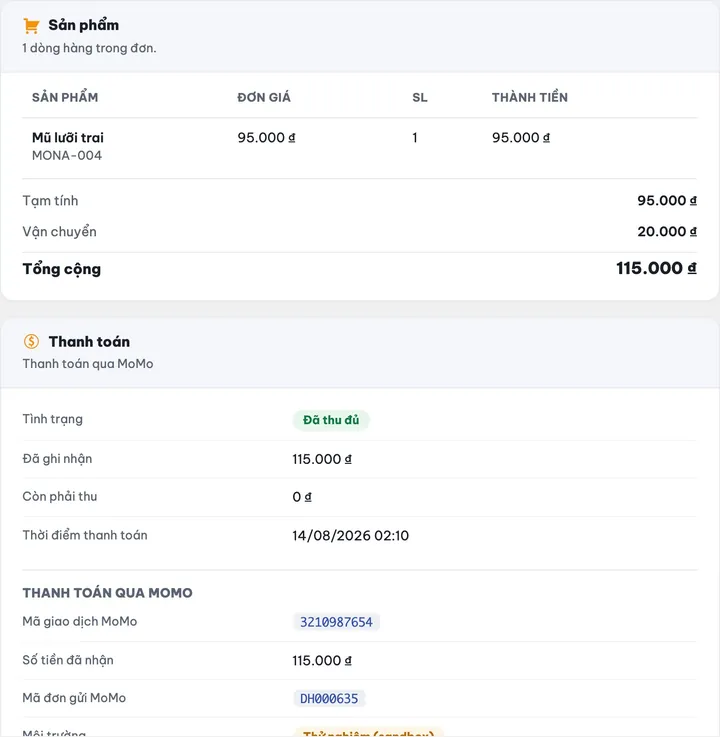720x737 pixels.
Task: Click the dollar coin icon beside Thanh toán
Action: pos(31,341)
